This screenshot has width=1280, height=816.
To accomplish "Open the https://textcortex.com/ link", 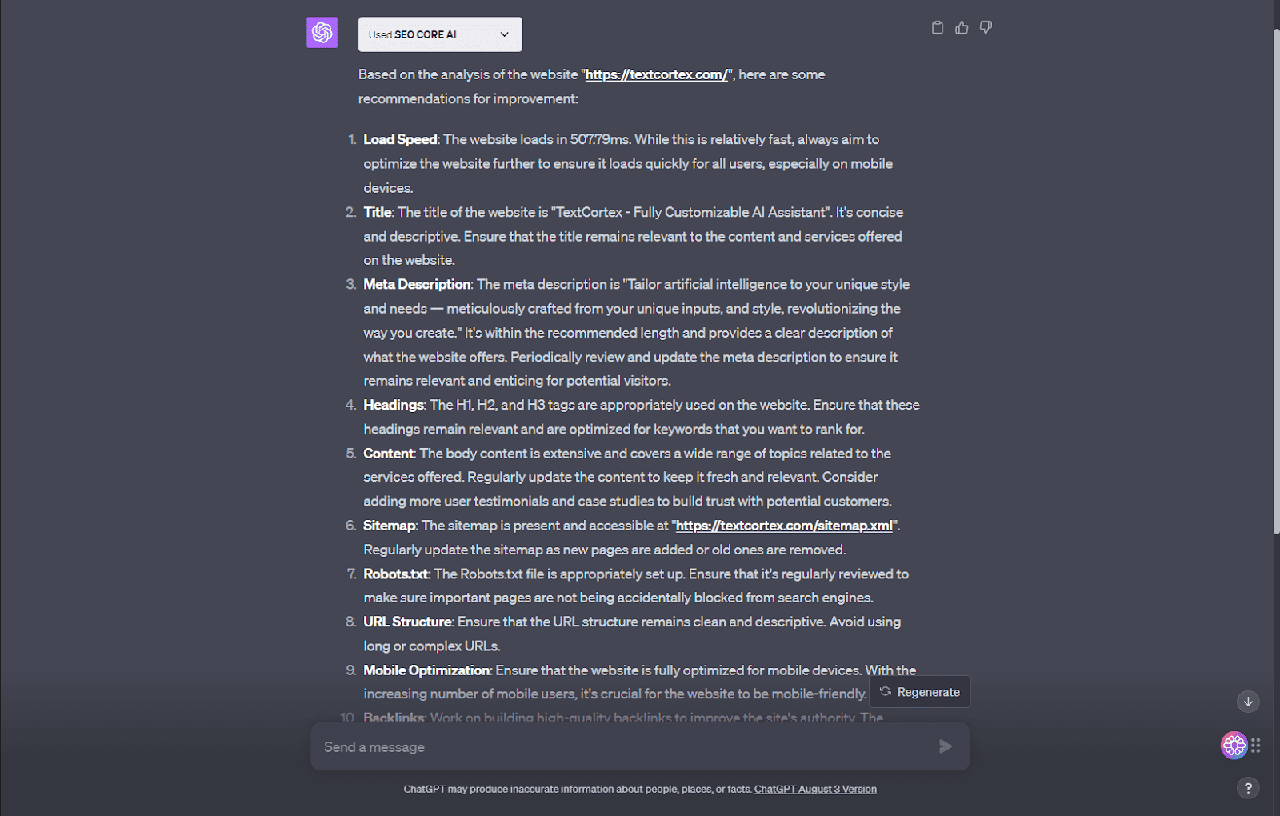I will 656,75.
